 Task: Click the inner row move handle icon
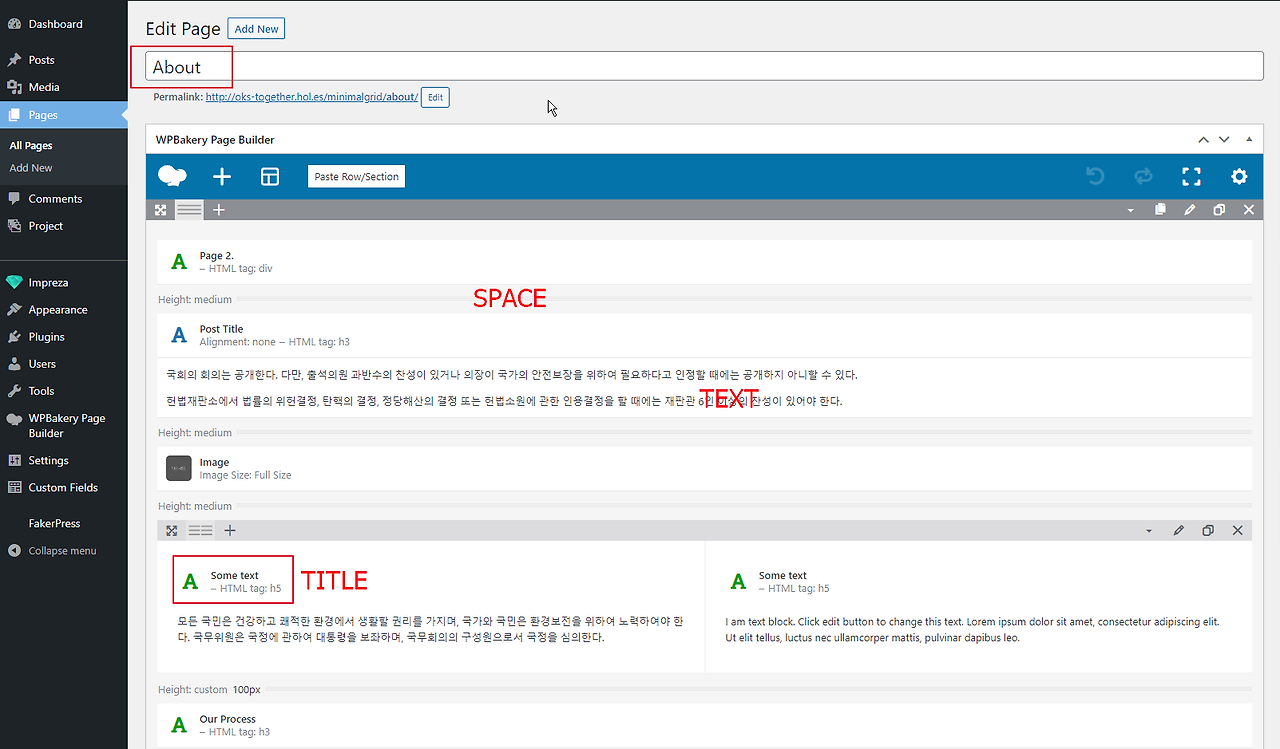coord(171,530)
